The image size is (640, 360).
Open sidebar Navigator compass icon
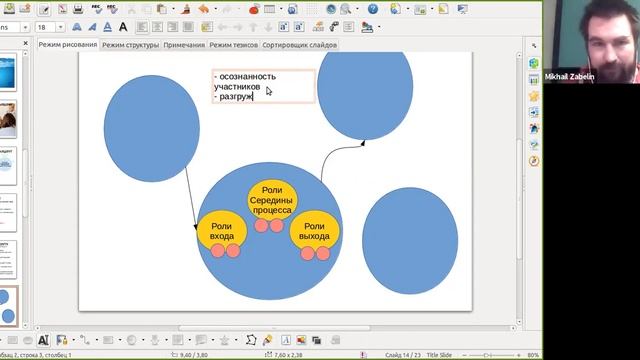pyautogui.click(x=534, y=161)
